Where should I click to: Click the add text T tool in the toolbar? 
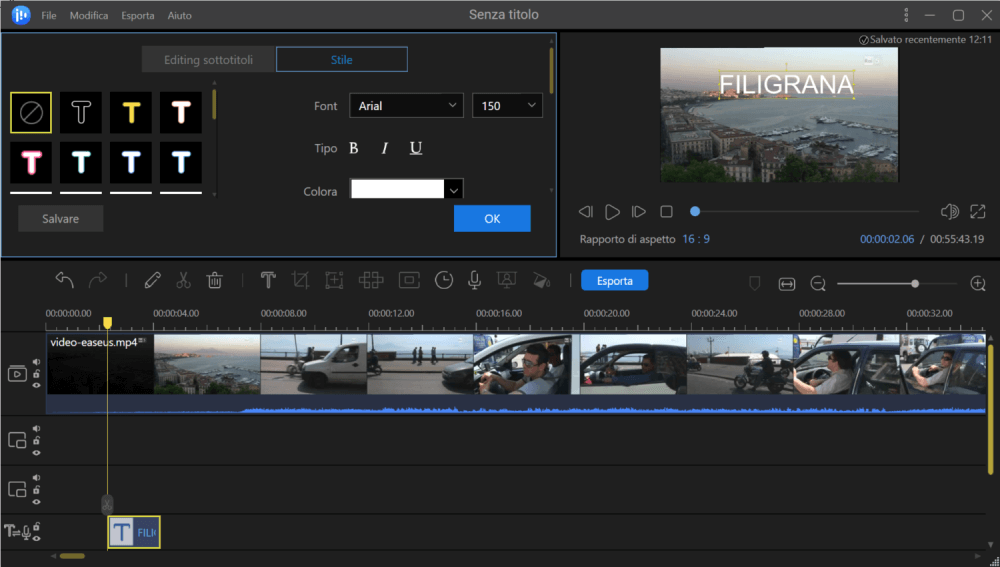point(268,280)
